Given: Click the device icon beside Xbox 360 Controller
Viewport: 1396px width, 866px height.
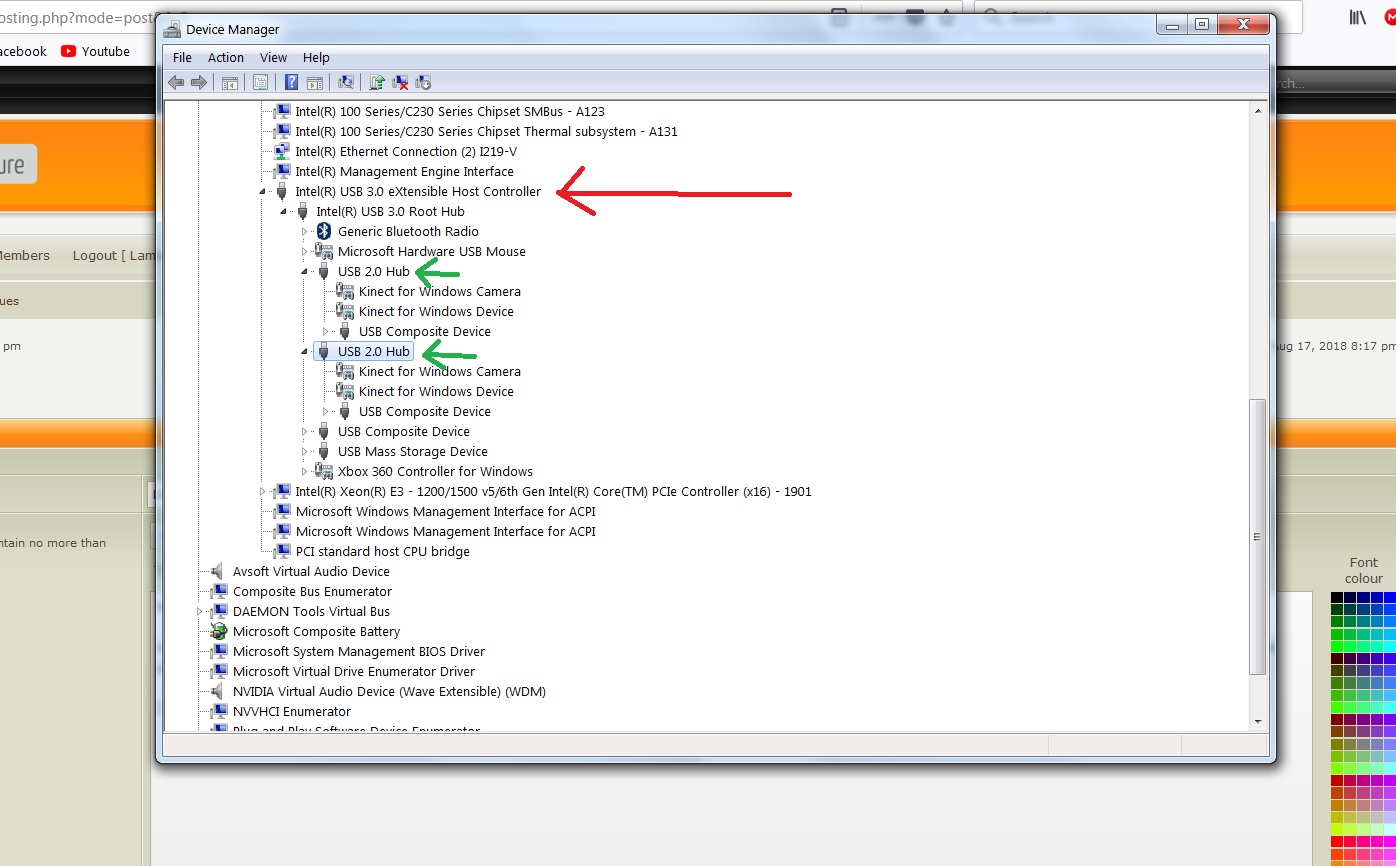Looking at the screenshot, I should tap(323, 471).
